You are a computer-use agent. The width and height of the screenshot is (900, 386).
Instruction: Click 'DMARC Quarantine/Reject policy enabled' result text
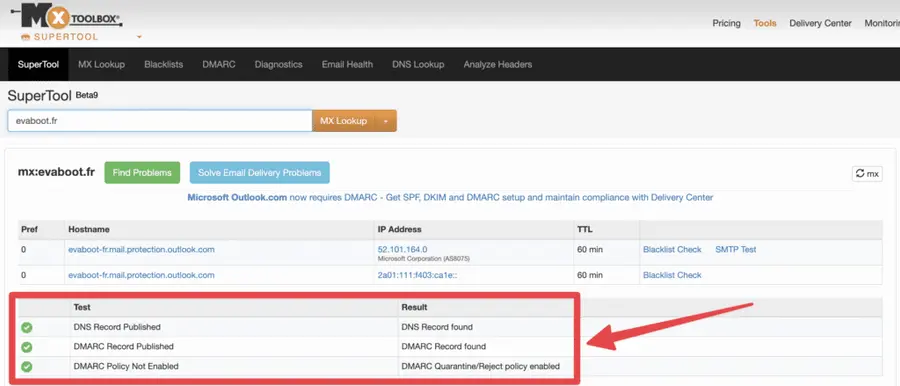[x=480, y=366]
